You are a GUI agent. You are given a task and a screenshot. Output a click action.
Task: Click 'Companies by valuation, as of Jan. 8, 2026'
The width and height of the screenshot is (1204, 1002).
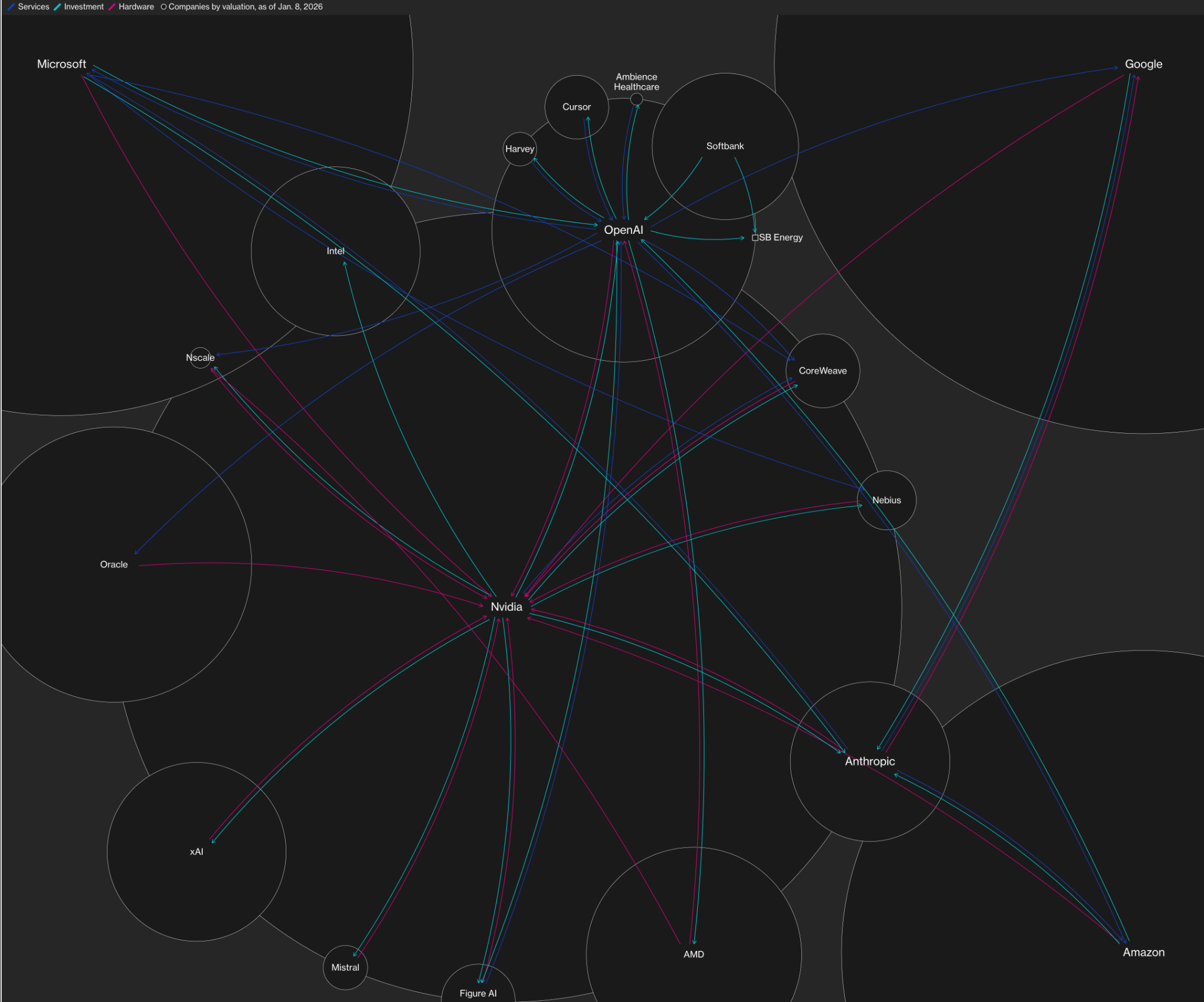pyautogui.click(x=246, y=6)
